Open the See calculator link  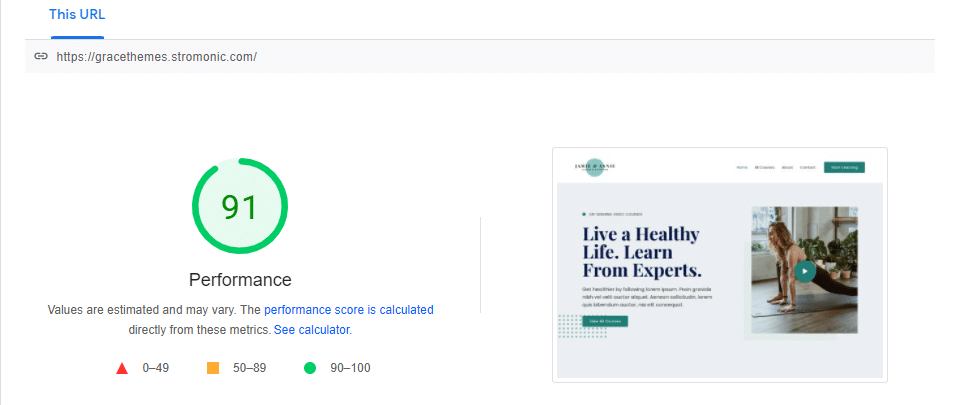tap(312, 330)
